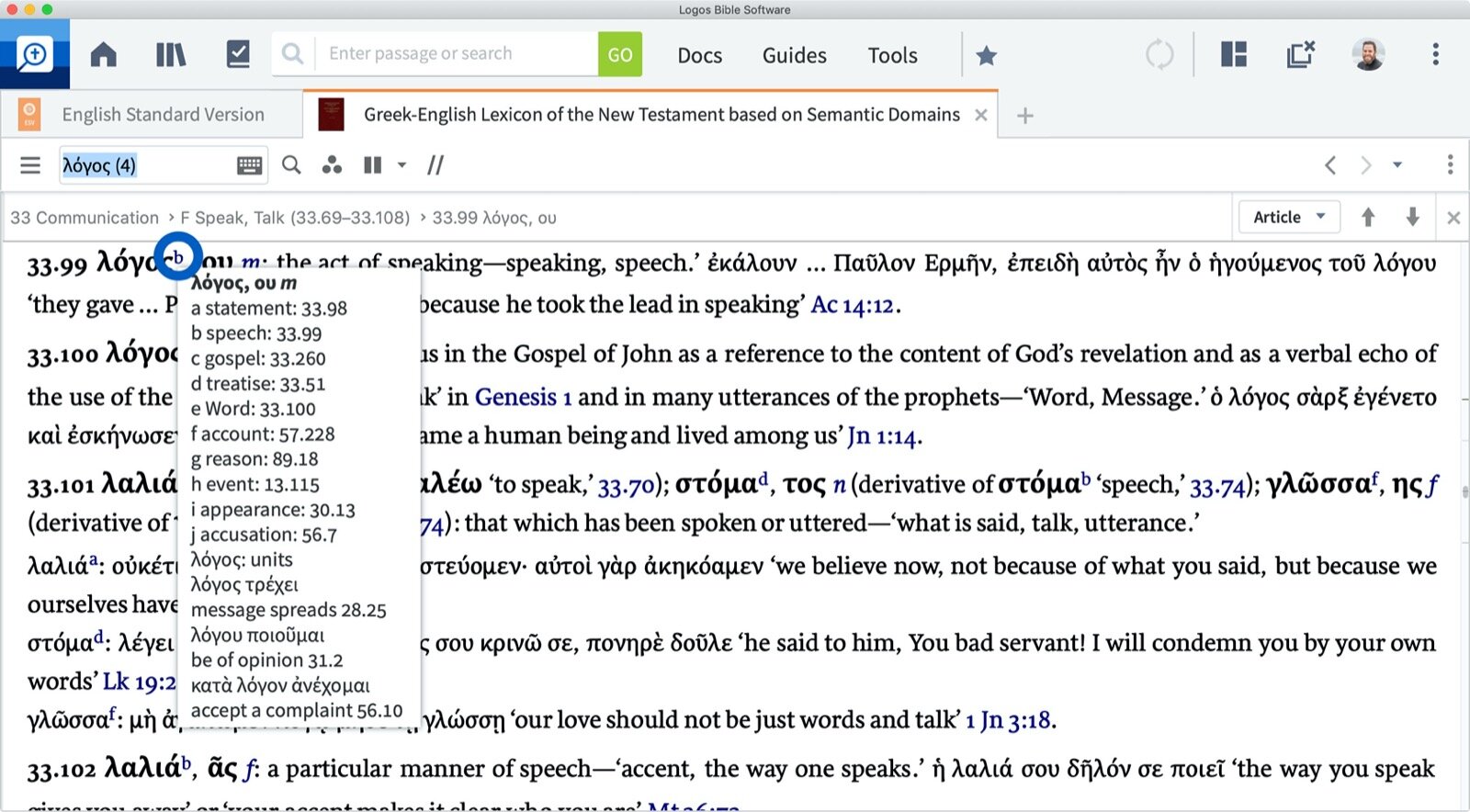Open the checklist documents icon
Screen dimensions: 1470x812
238,54
